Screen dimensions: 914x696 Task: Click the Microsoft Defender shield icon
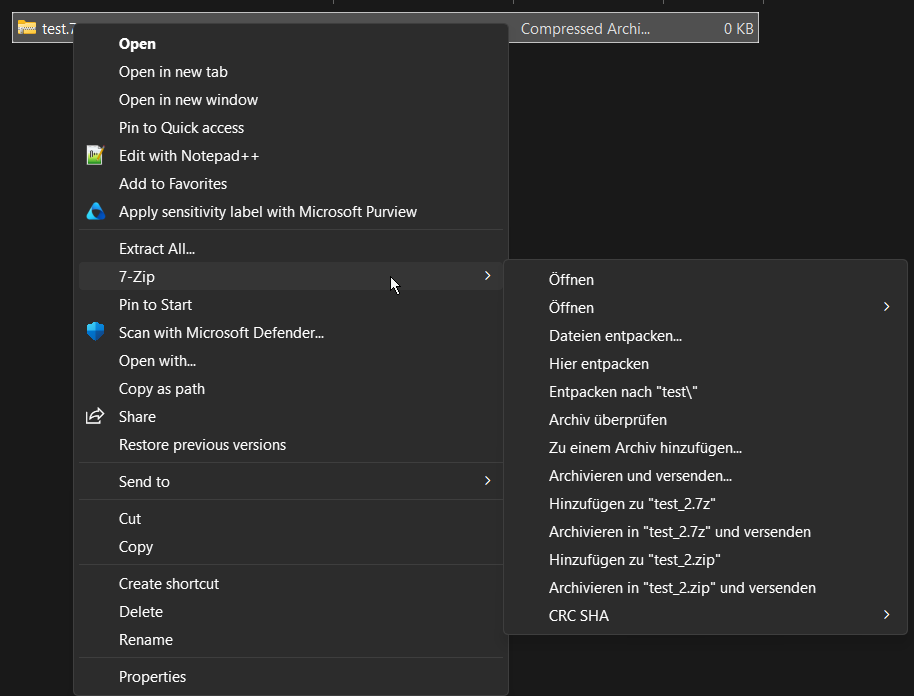pyautogui.click(x=95, y=332)
